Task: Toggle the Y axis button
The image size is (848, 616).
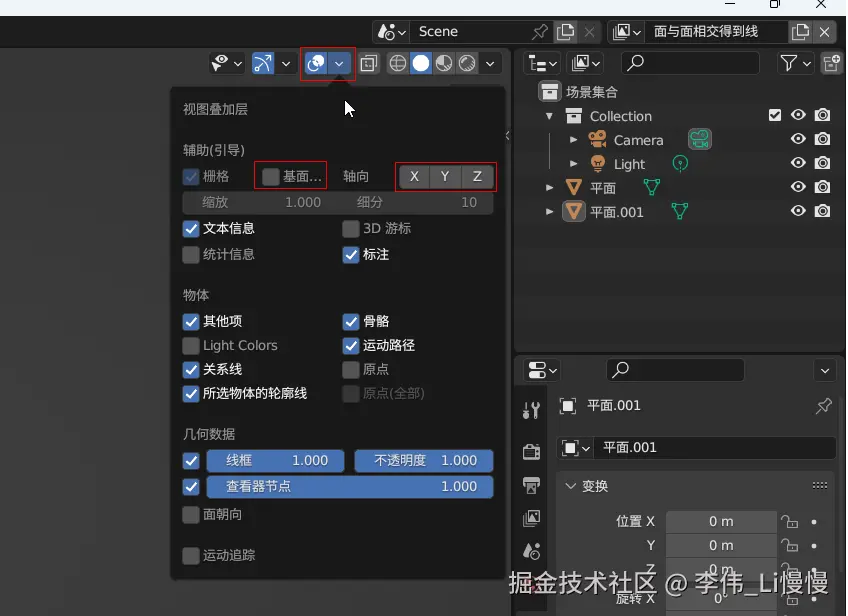Action: pyautogui.click(x=445, y=176)
